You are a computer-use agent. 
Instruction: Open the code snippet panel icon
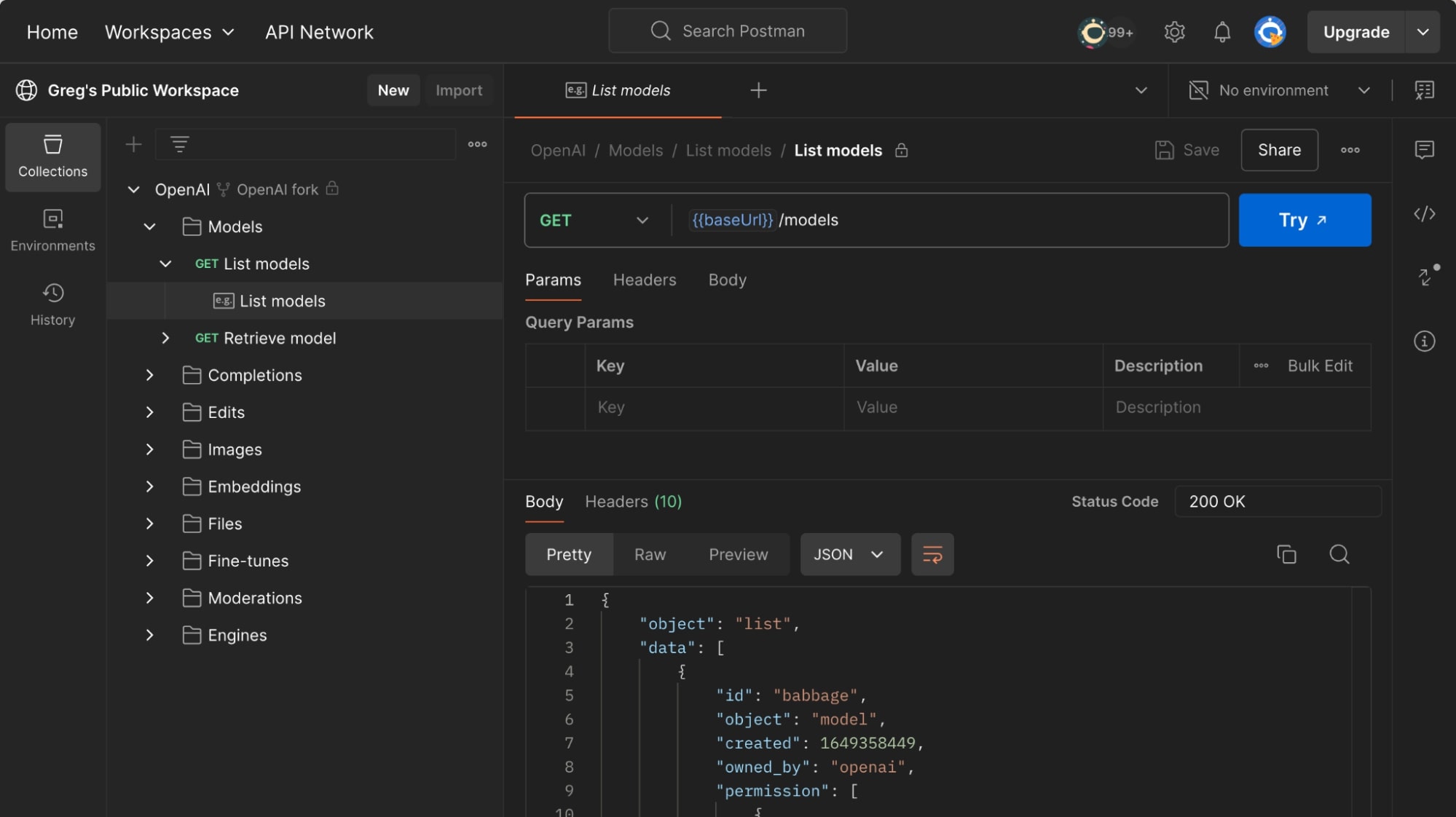(x=1424, y=214)
